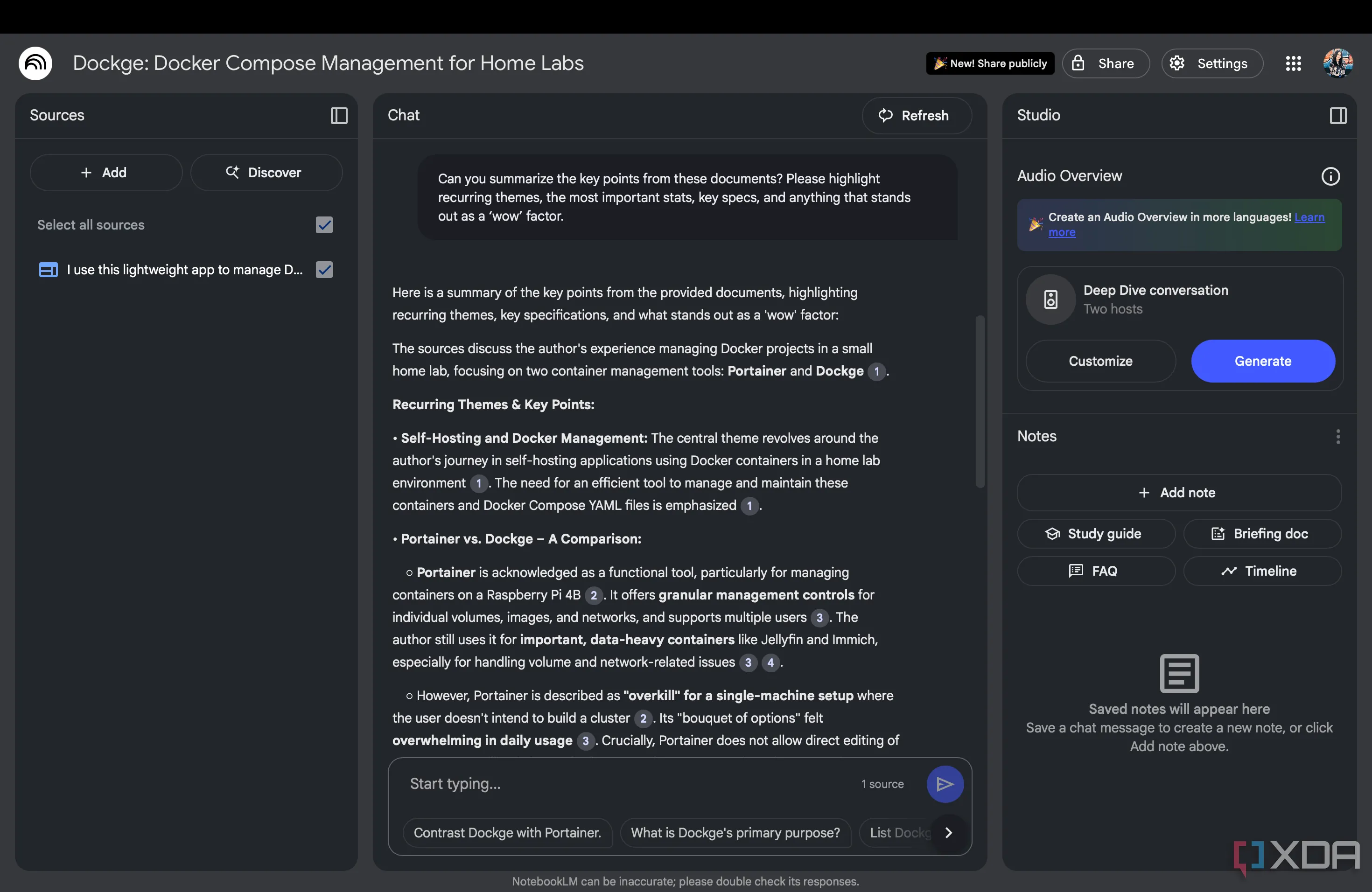Click the 'Chat' panel heading

(x=404, y=115)
